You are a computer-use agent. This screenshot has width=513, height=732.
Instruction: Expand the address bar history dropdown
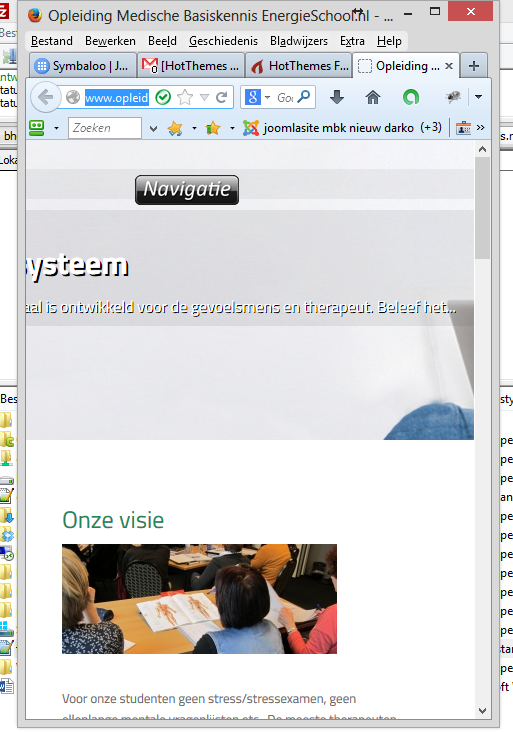pos(204,97)
